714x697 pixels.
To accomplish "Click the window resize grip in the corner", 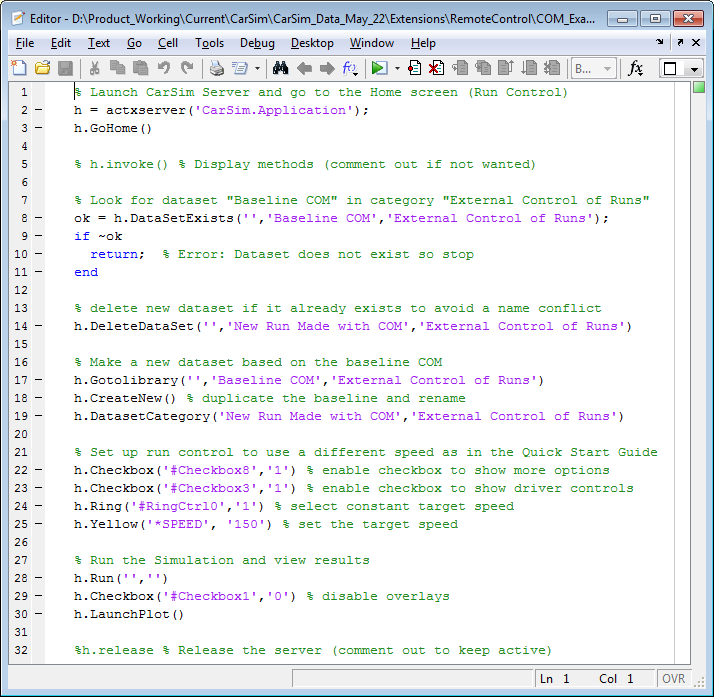I will tap(699, 681).
